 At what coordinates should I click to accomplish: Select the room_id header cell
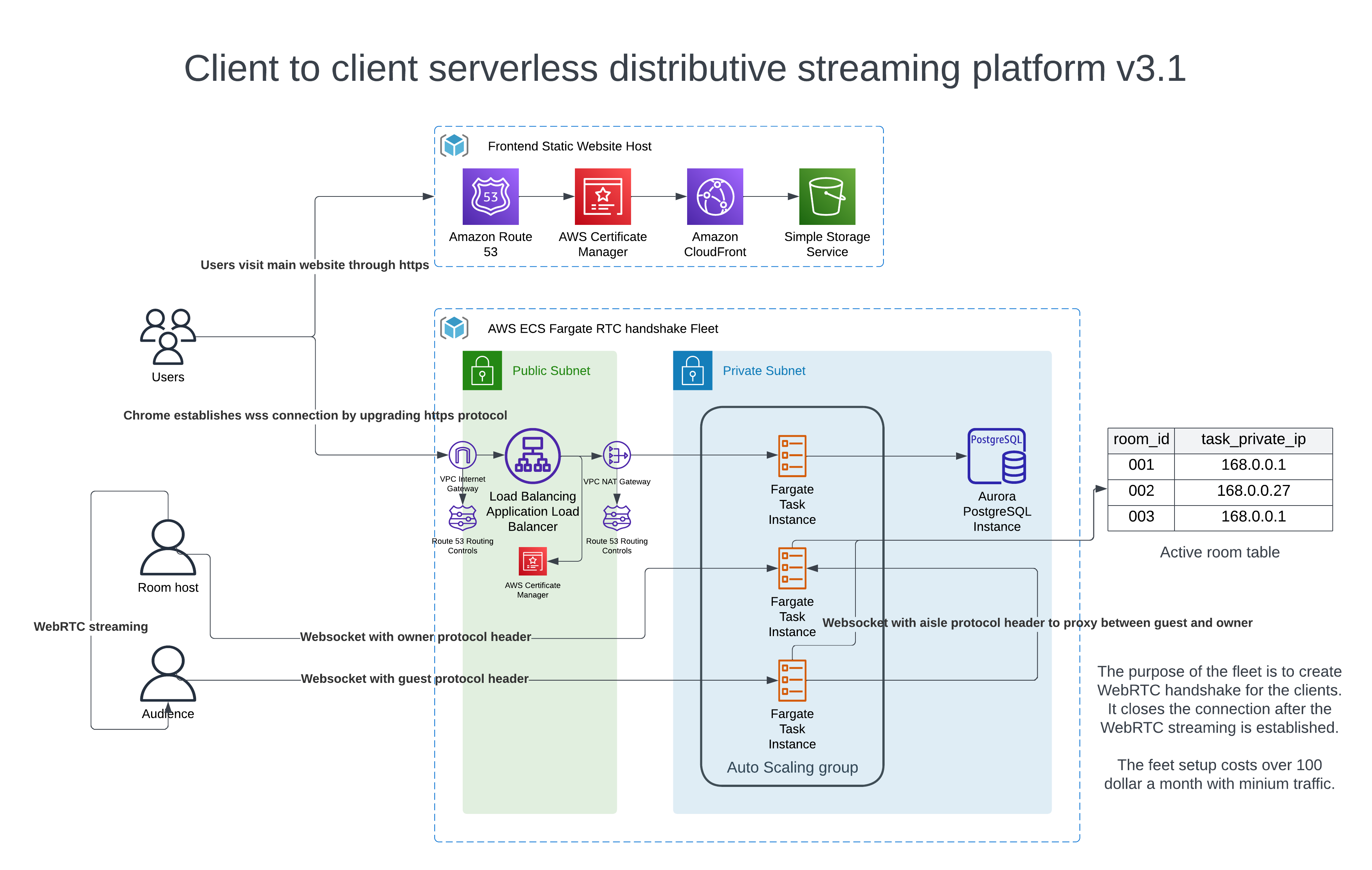pos(1141,440)
